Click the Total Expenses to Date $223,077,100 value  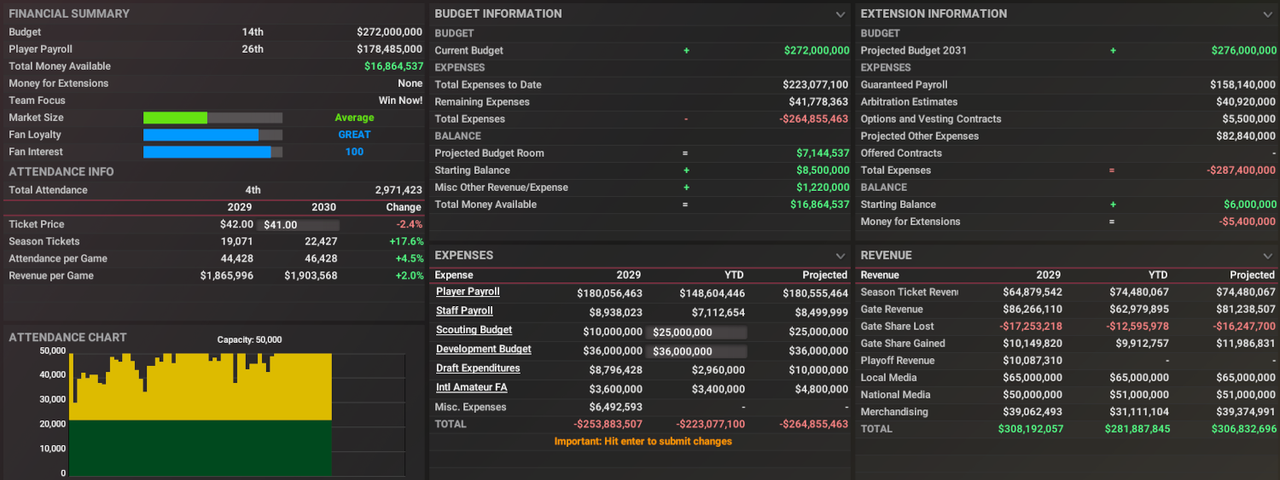816,85
